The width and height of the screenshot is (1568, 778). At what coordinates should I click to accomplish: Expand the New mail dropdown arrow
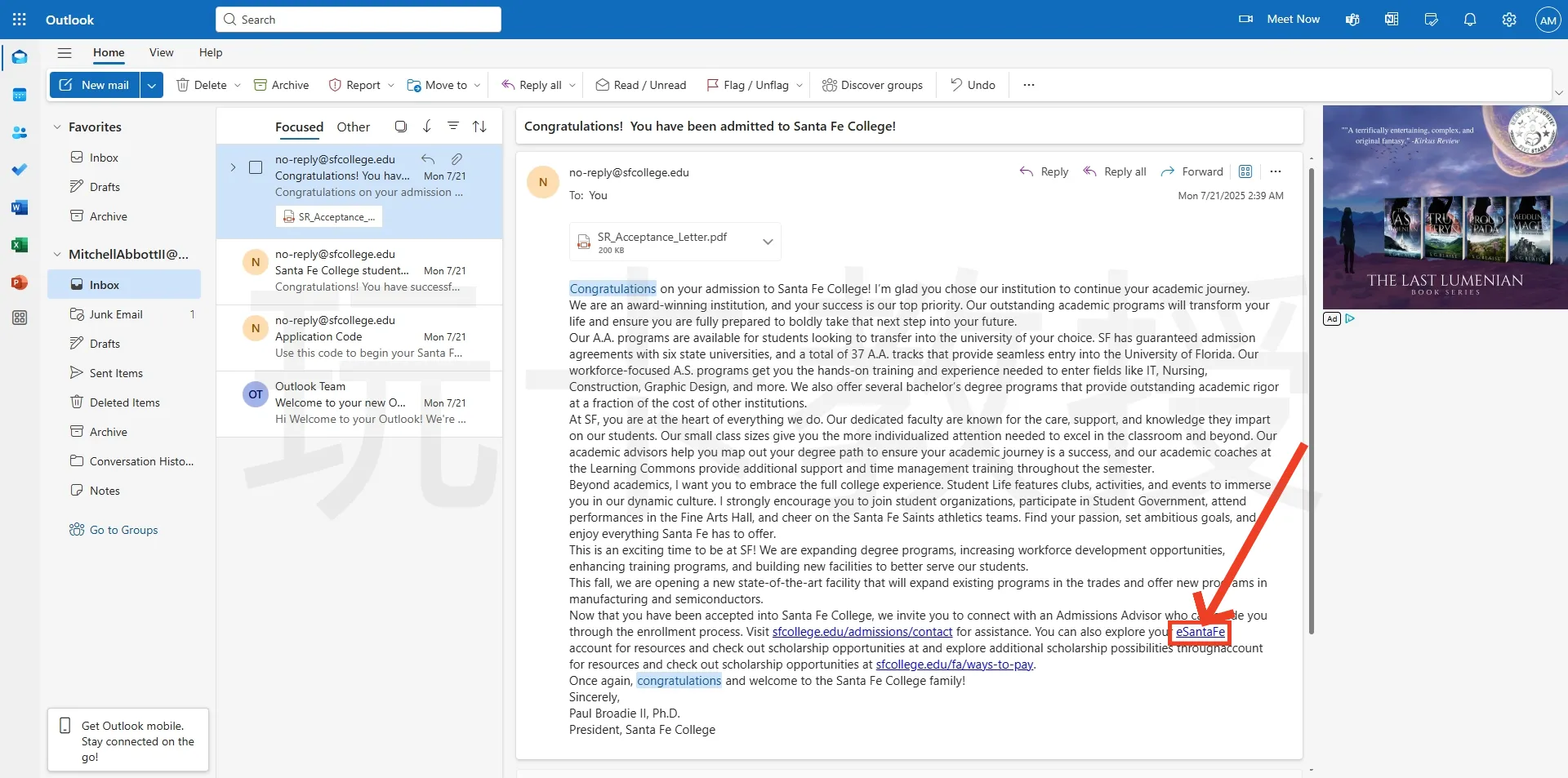152,85
